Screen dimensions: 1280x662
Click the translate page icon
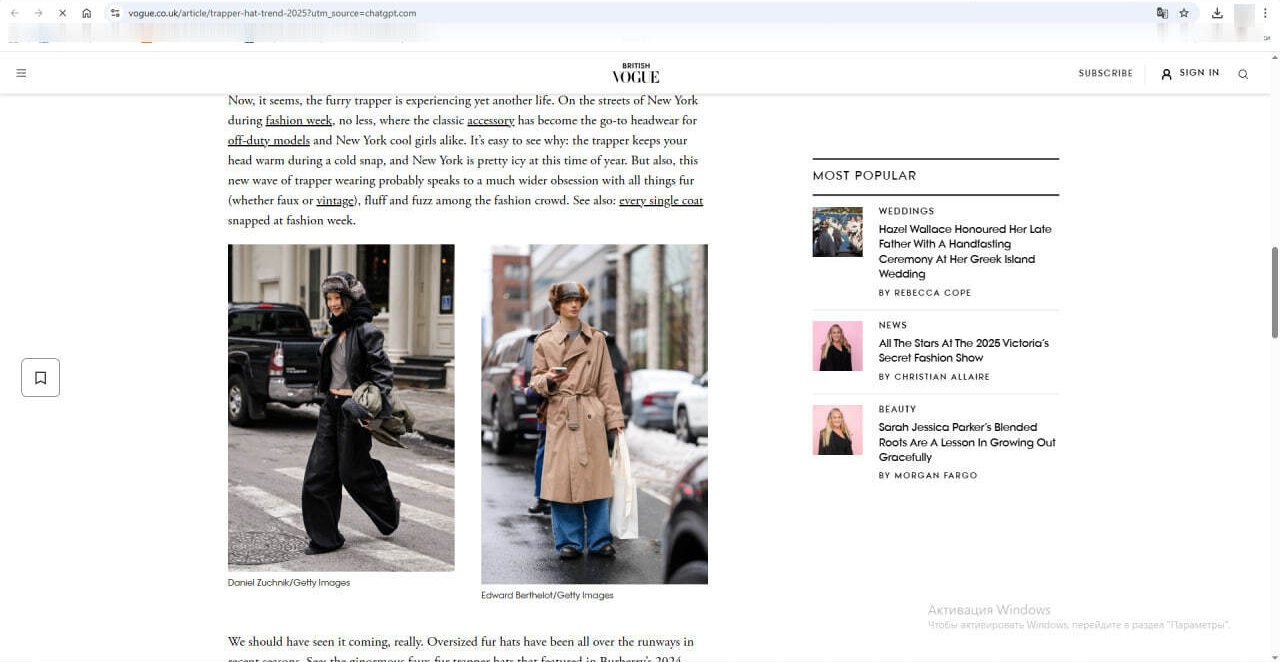click(x=1162, y=13)
